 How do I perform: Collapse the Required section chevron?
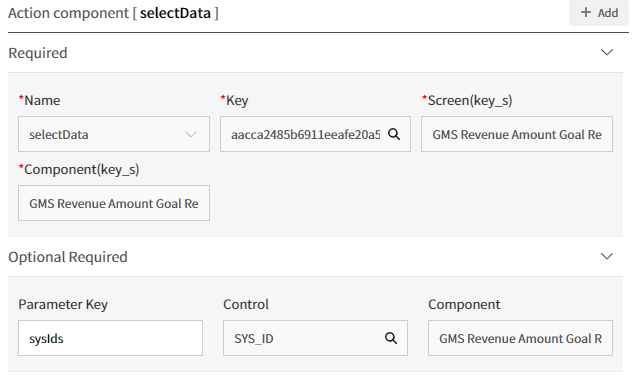point(607,52)
